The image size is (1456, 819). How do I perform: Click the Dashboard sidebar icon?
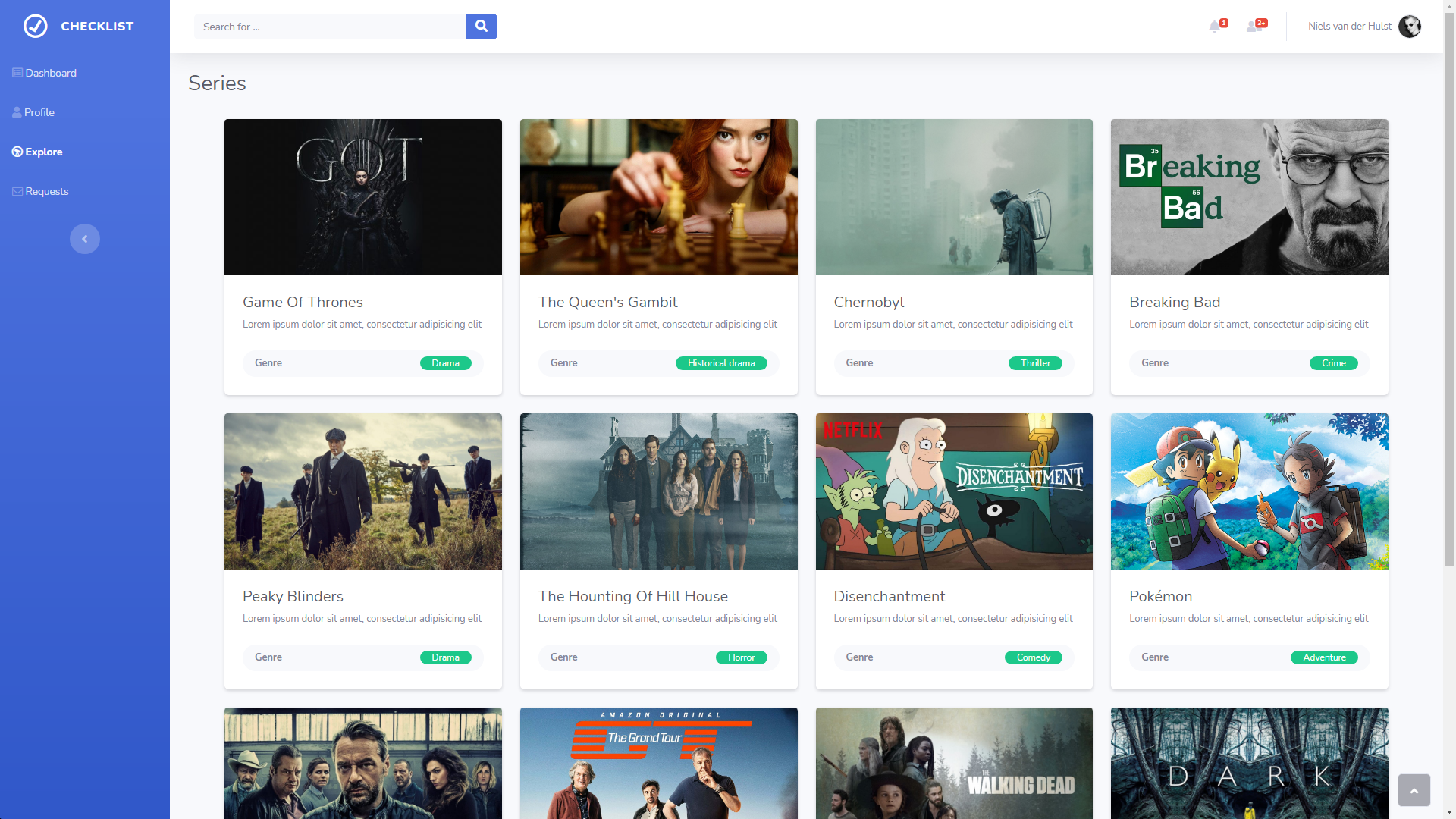coord(17,73)
